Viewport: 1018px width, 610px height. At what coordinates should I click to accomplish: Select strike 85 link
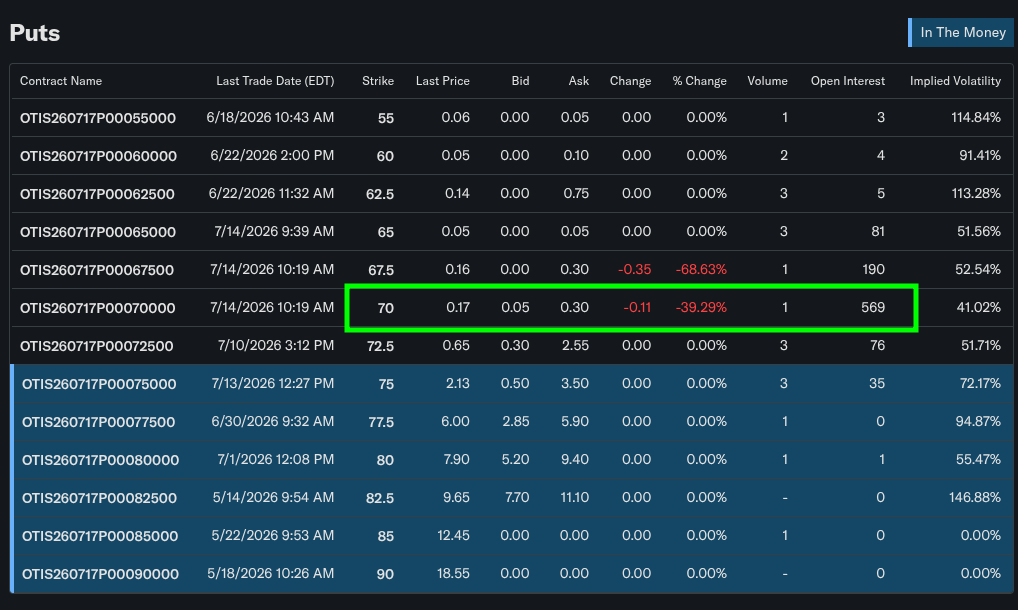click(386, 537)
